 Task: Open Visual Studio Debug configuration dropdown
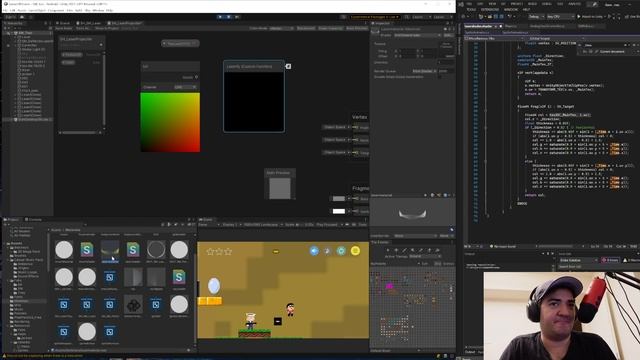point(536,17)
